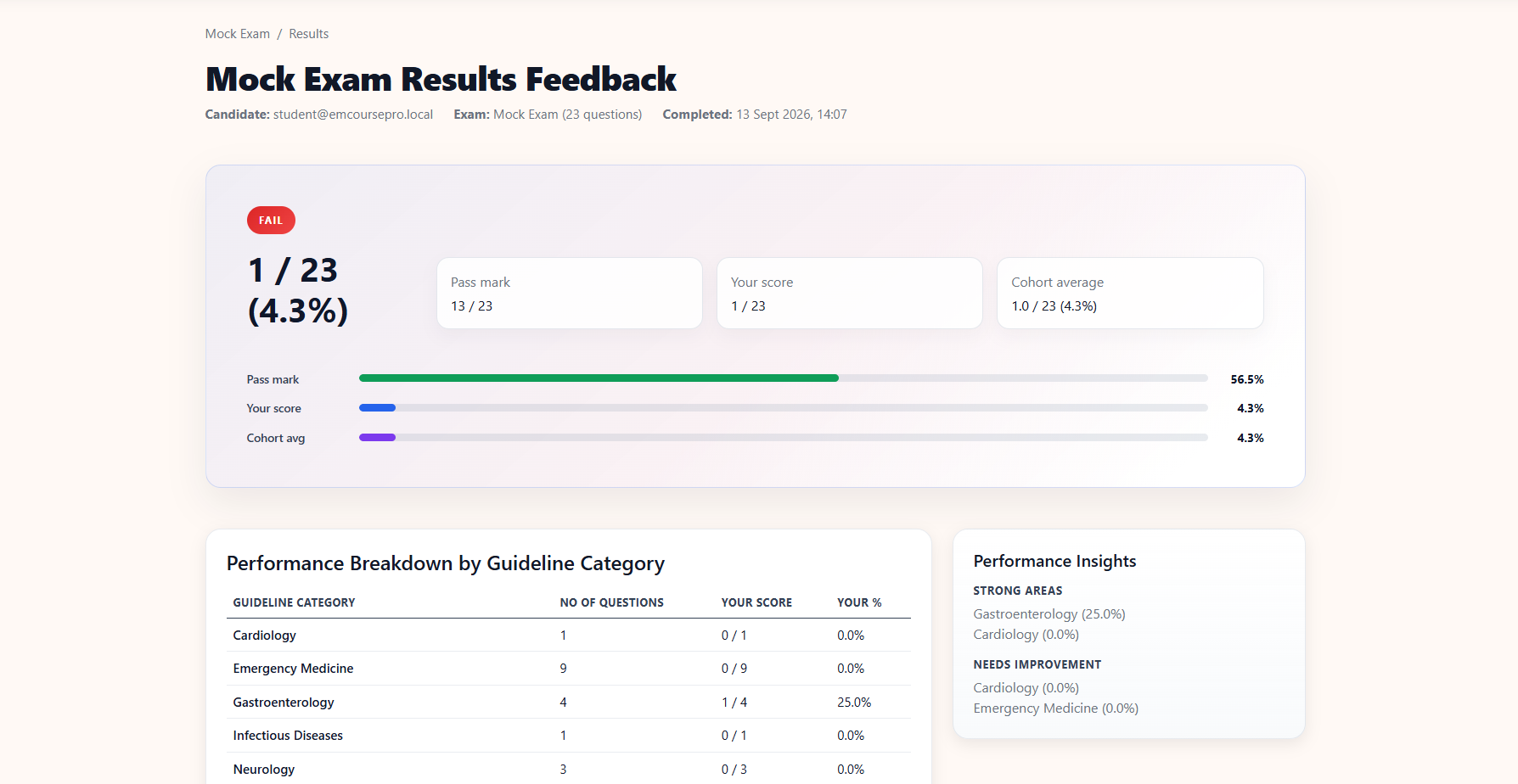Click the blue Your score progress bar
This screenshot has height=784, width=1518.
(x=377, y=408)
